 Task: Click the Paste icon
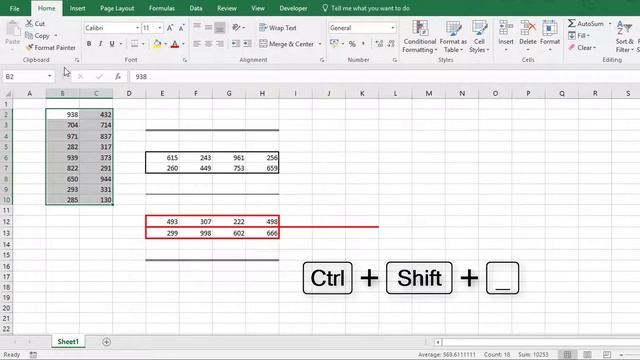(x=13, y=30)
